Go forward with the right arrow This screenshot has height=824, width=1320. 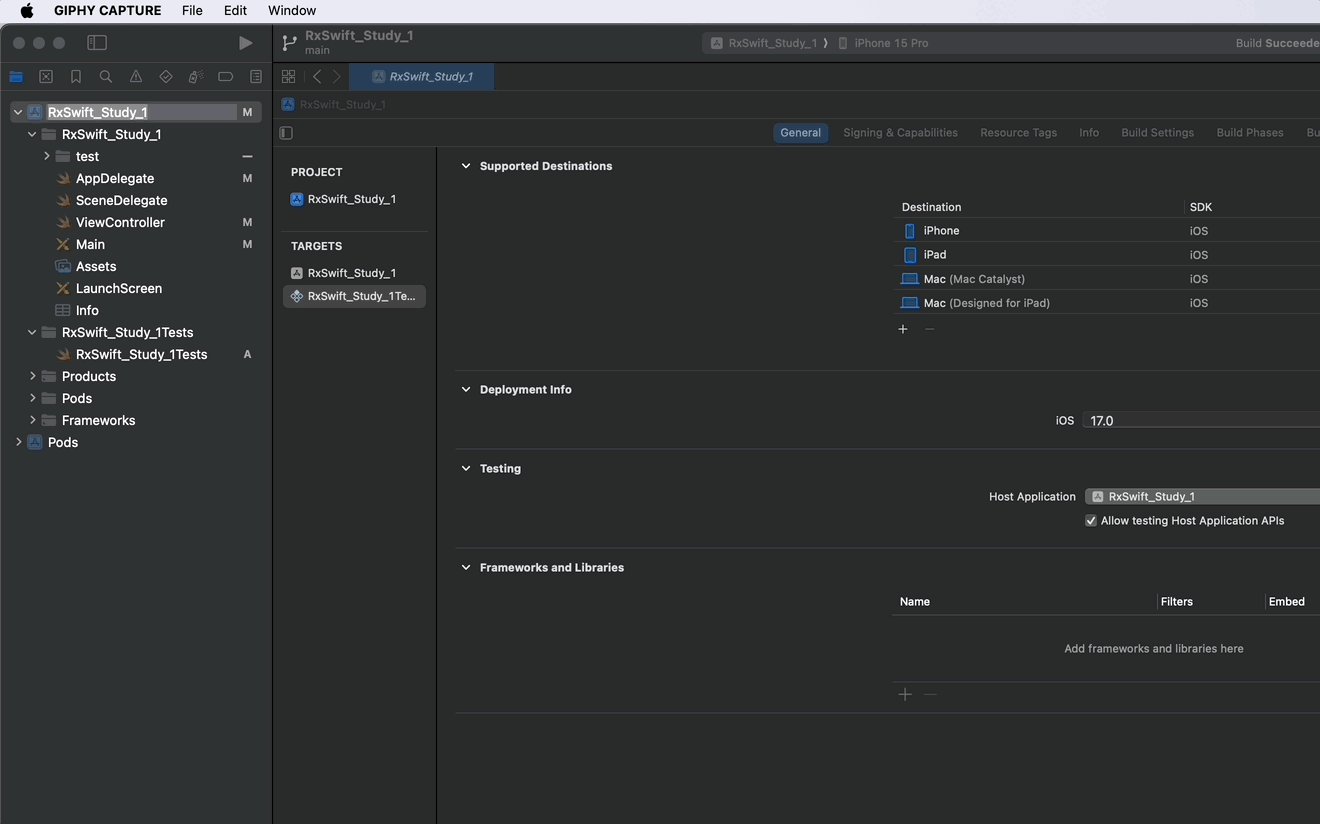coord(337,77)
